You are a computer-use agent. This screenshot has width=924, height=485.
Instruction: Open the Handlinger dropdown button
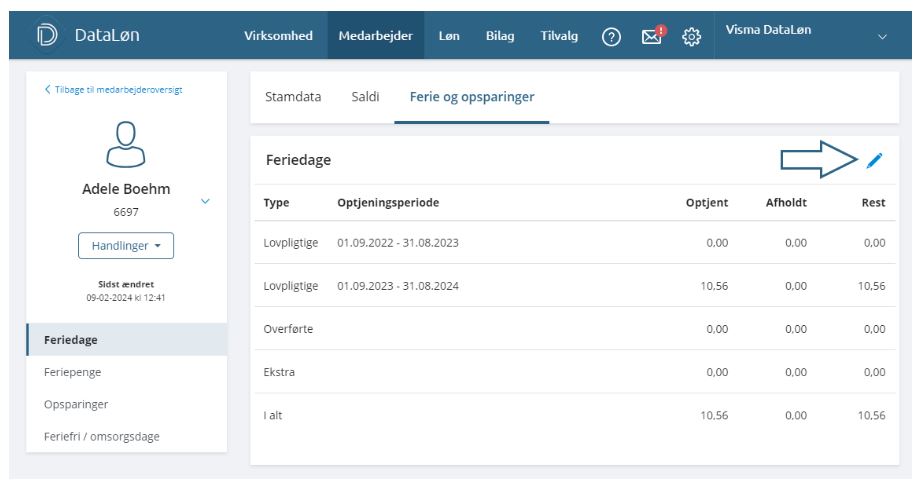point(126,246)
